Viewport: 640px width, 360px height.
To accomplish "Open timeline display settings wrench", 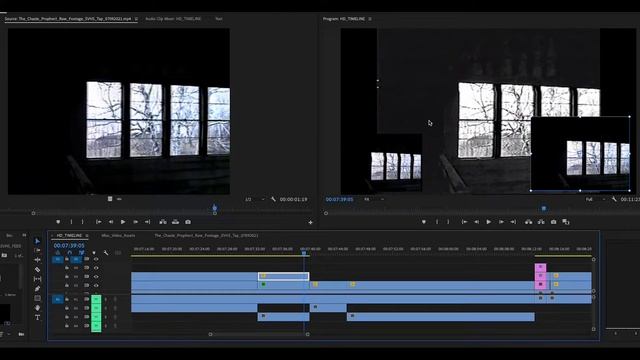I will pos(106,253).
